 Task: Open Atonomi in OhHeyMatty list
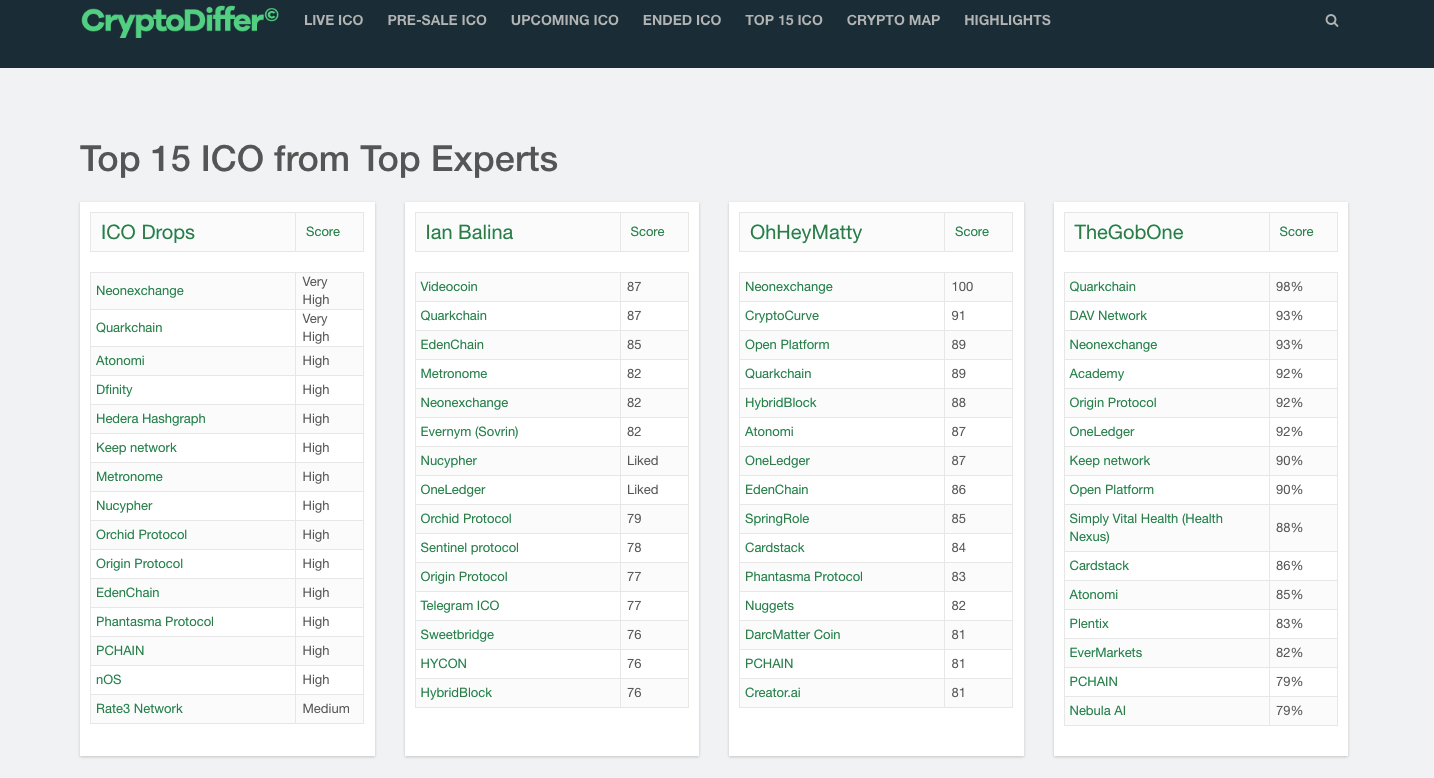point(769,432)
